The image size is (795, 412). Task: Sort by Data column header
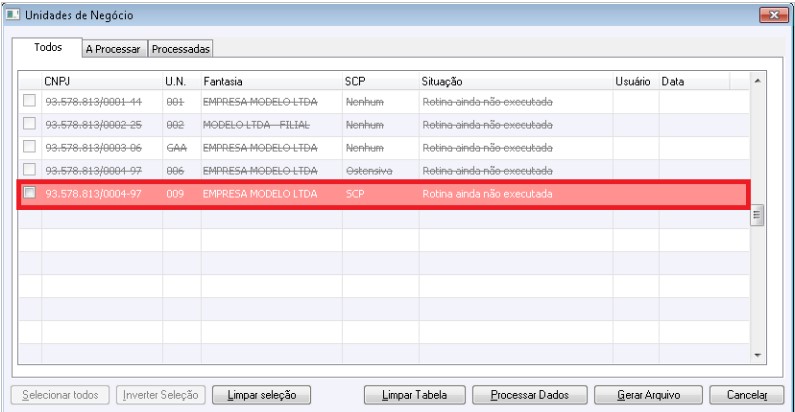tap(695, 81)
